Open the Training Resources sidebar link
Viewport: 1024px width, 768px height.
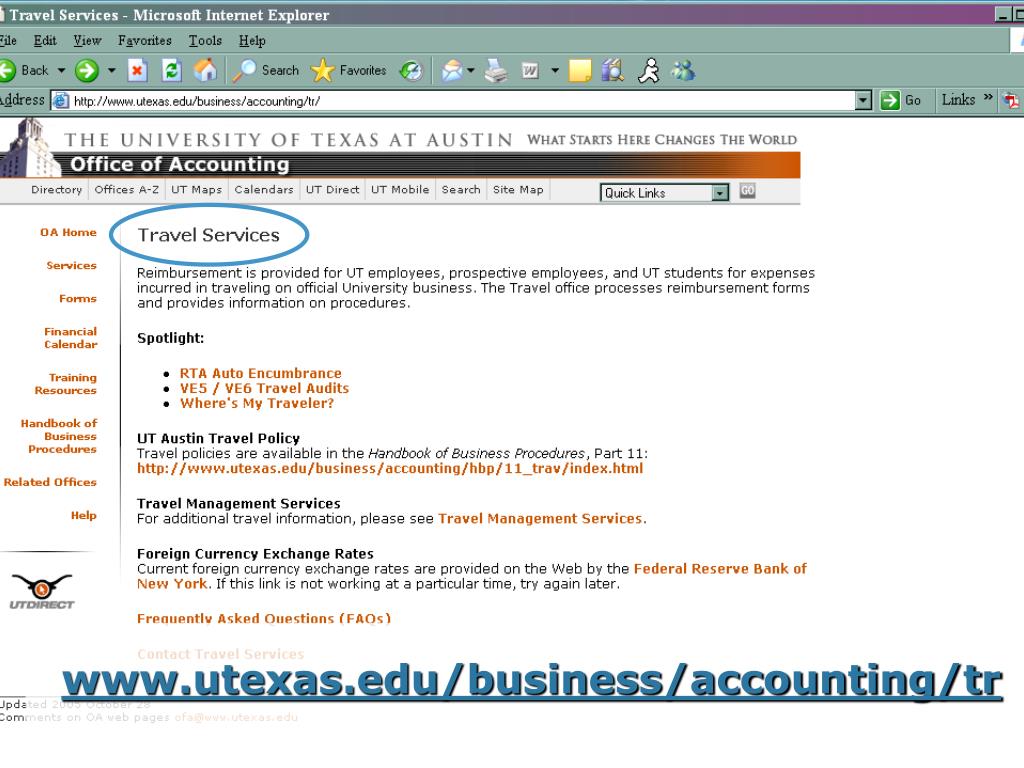pyautogui.click(x=65, y=384)
